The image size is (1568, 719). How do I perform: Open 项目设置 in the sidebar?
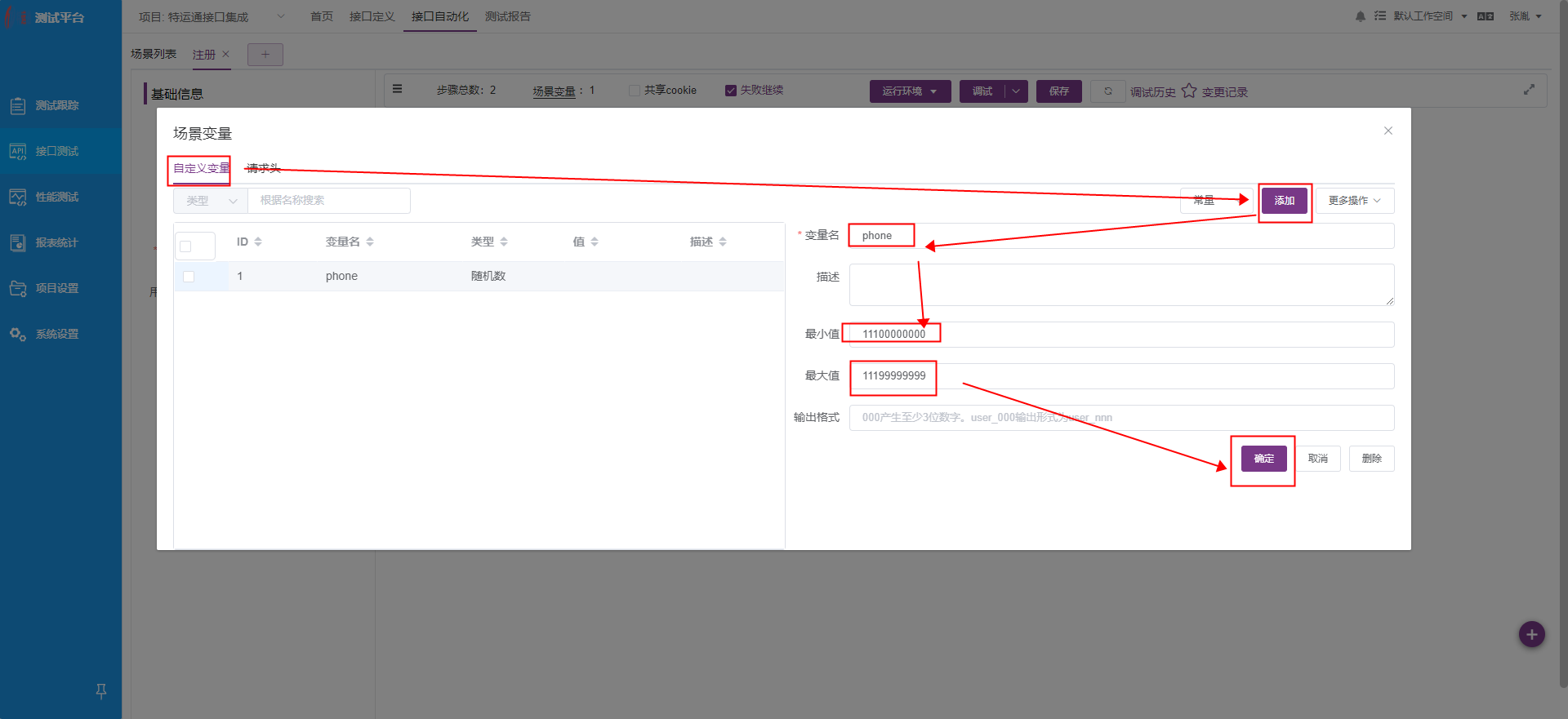tap(57, 288)
